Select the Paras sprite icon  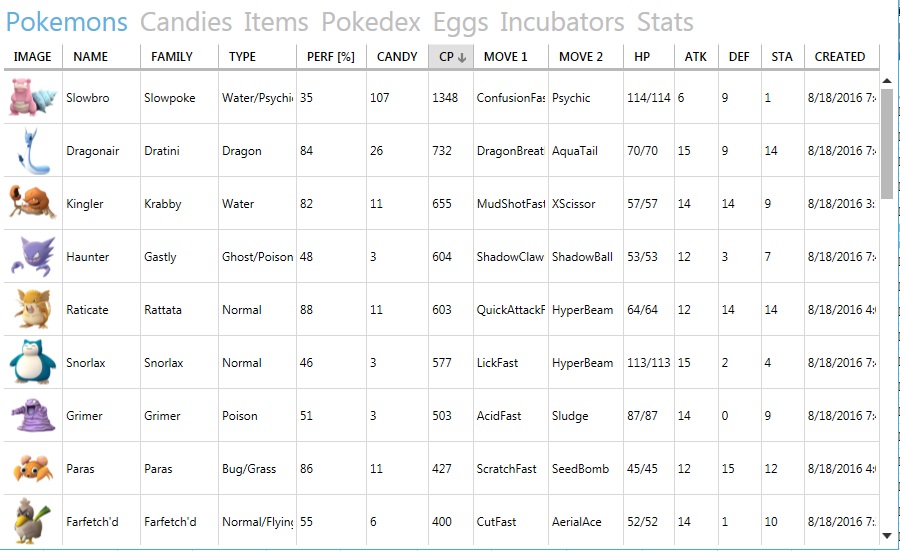pos(33,468)
